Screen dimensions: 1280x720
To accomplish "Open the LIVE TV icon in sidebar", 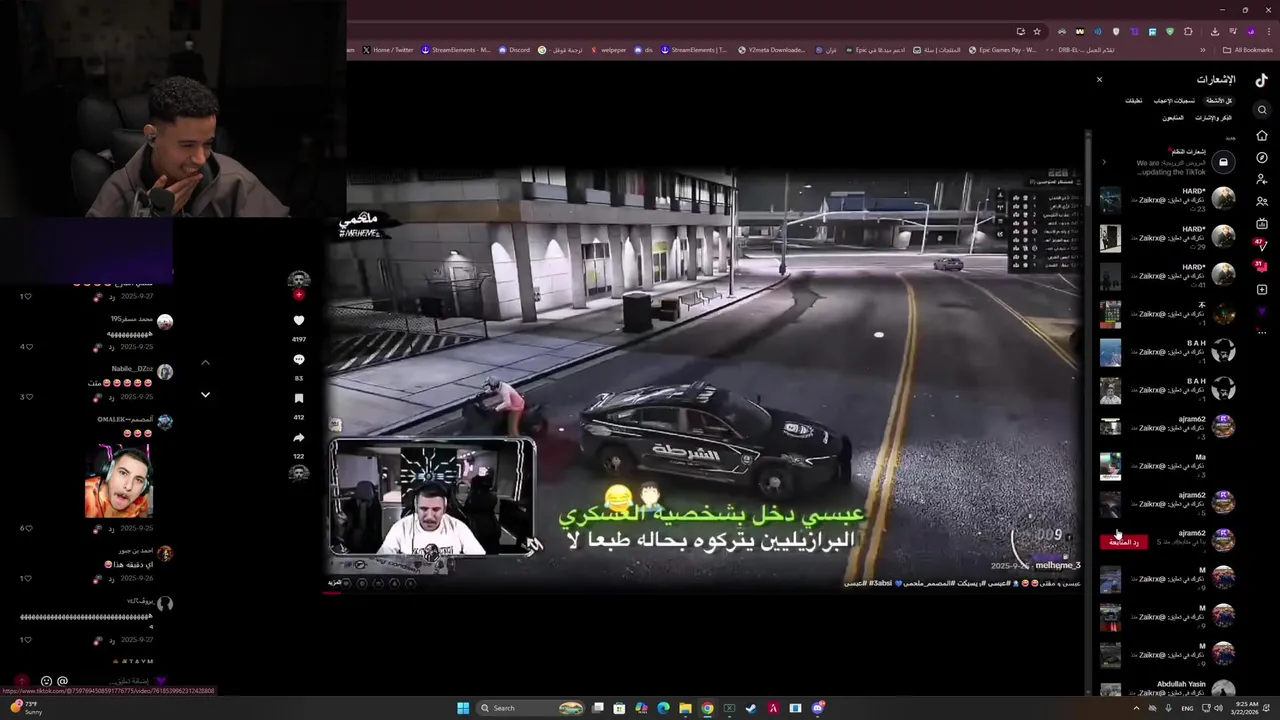I will point(1262,223).
